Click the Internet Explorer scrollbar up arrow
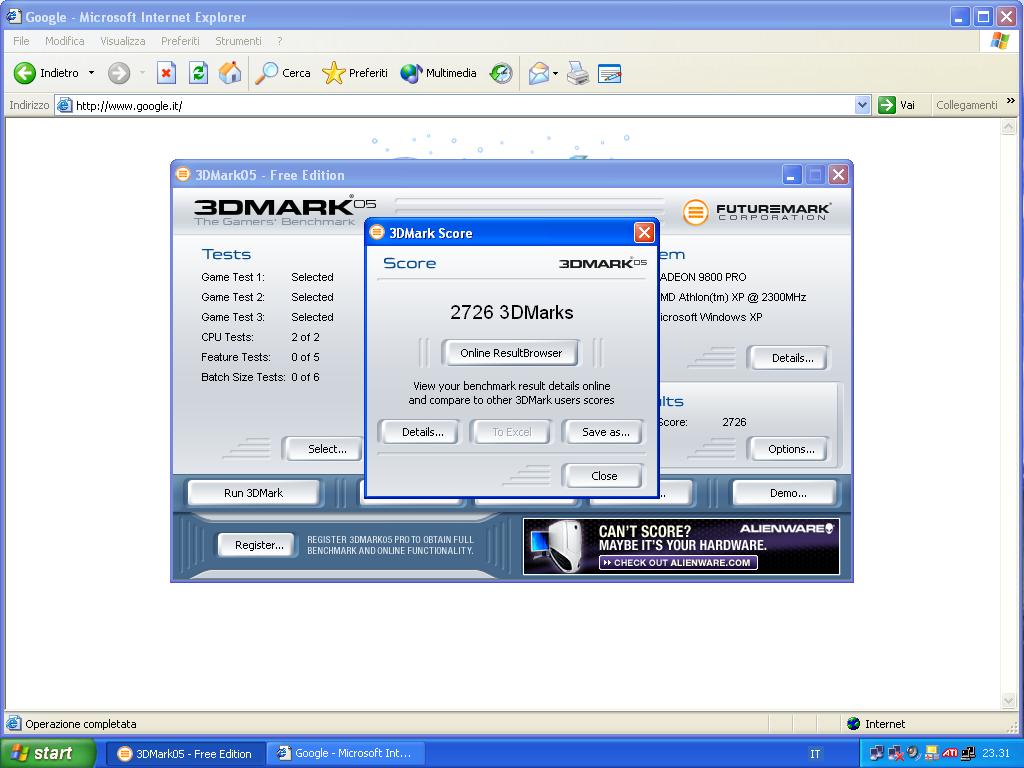This screenshot has width=1024, height=768. pyautogui.click(x=1009, y=127)
